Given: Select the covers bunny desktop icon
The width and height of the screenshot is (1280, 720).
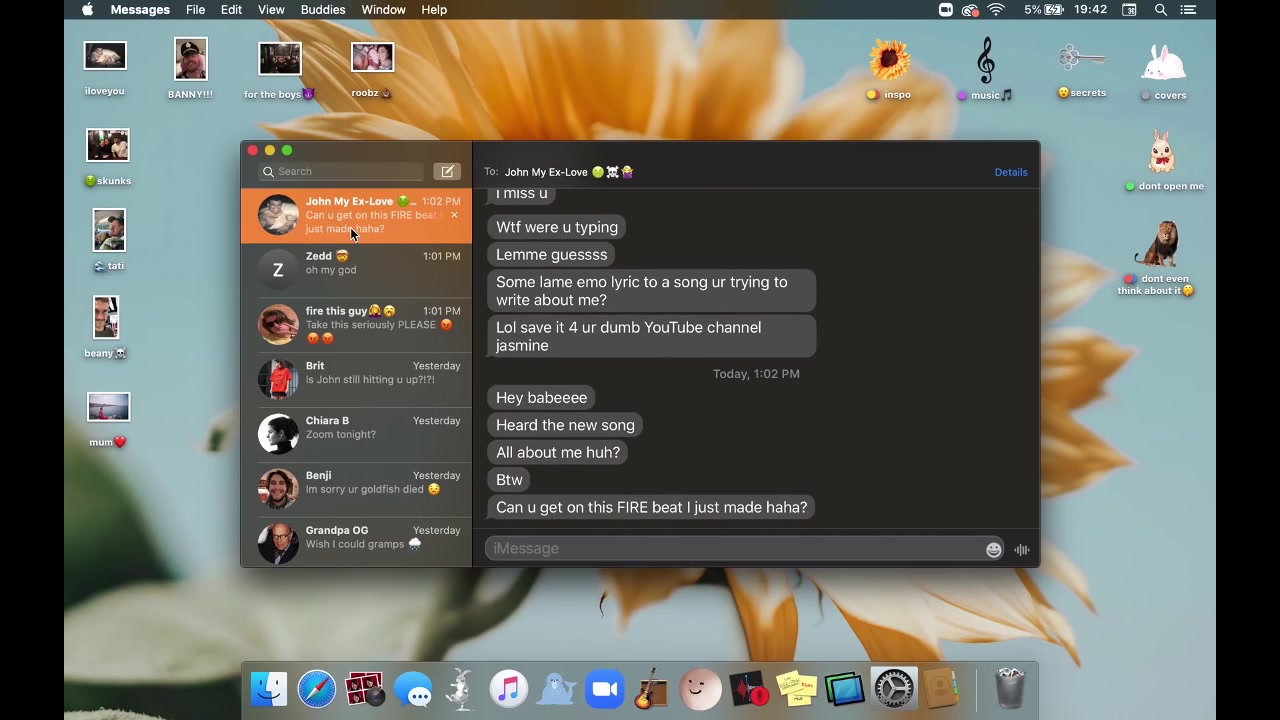Looking at the screenshot, I should [x=1164, y=72].
